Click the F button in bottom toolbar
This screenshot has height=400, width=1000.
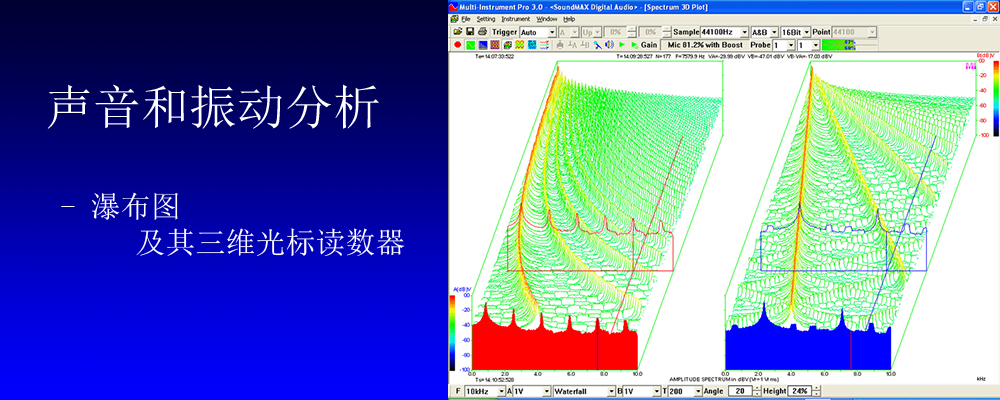point(457,391)
